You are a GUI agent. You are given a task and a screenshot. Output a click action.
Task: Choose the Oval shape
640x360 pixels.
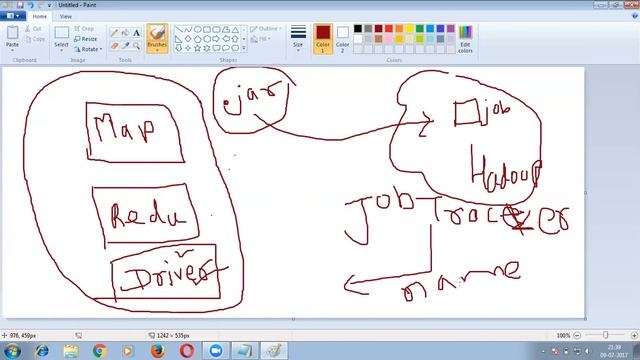coord(198,29)
